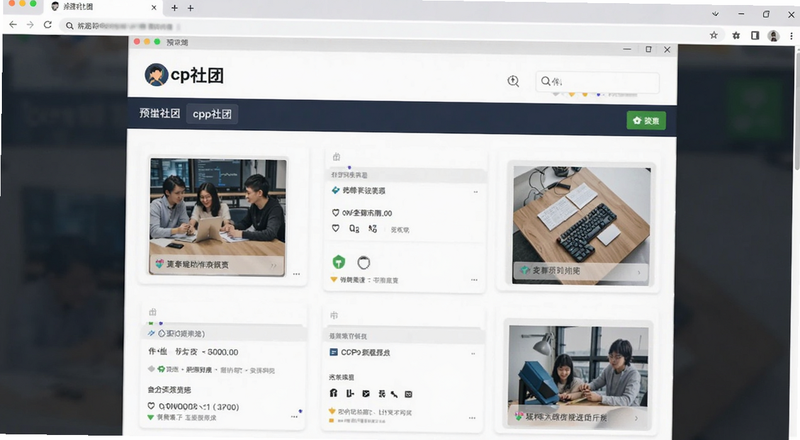Screen dimensions: 800x440
Task: Expand the yellow triangle row in the top middle card
Action: tap(364, 280)
